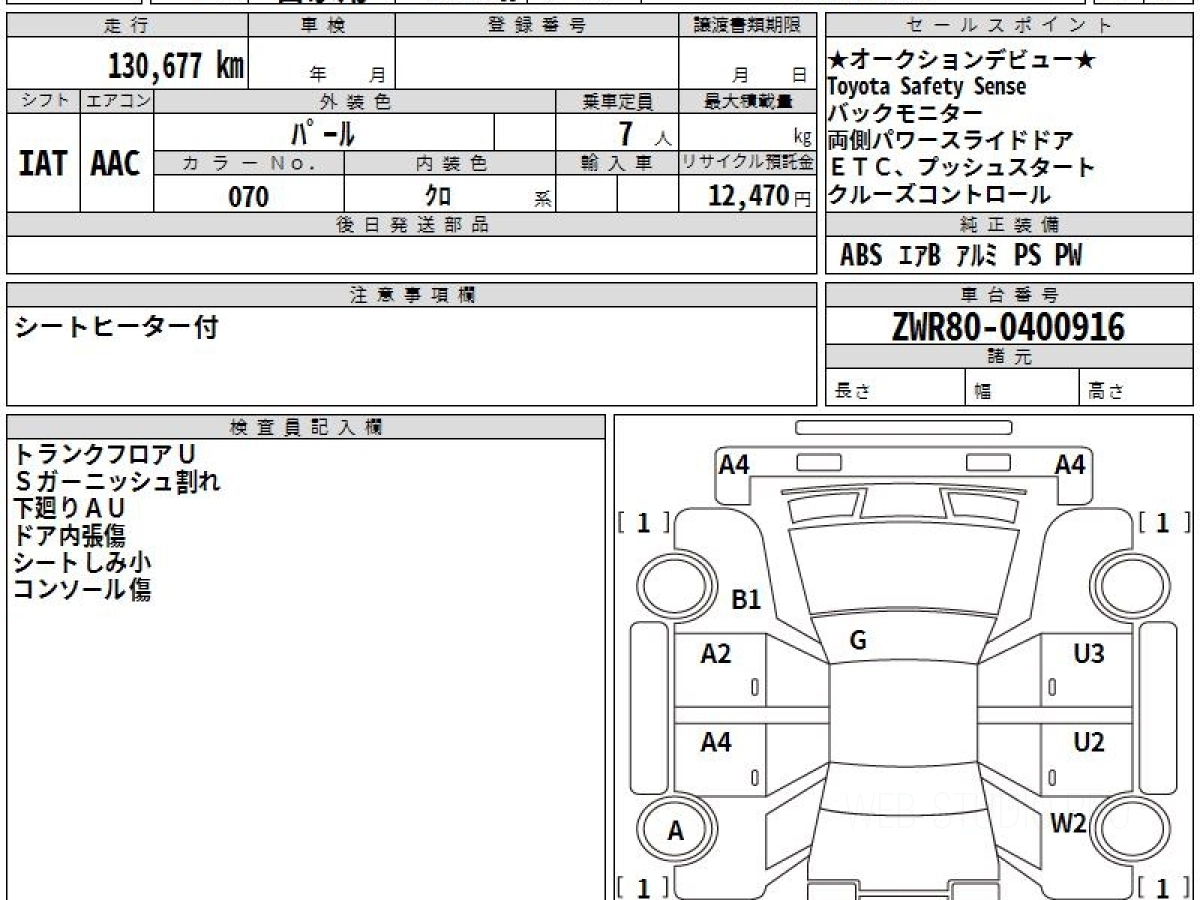Click the トランクフロアU inspector note

tap(105, 455)
